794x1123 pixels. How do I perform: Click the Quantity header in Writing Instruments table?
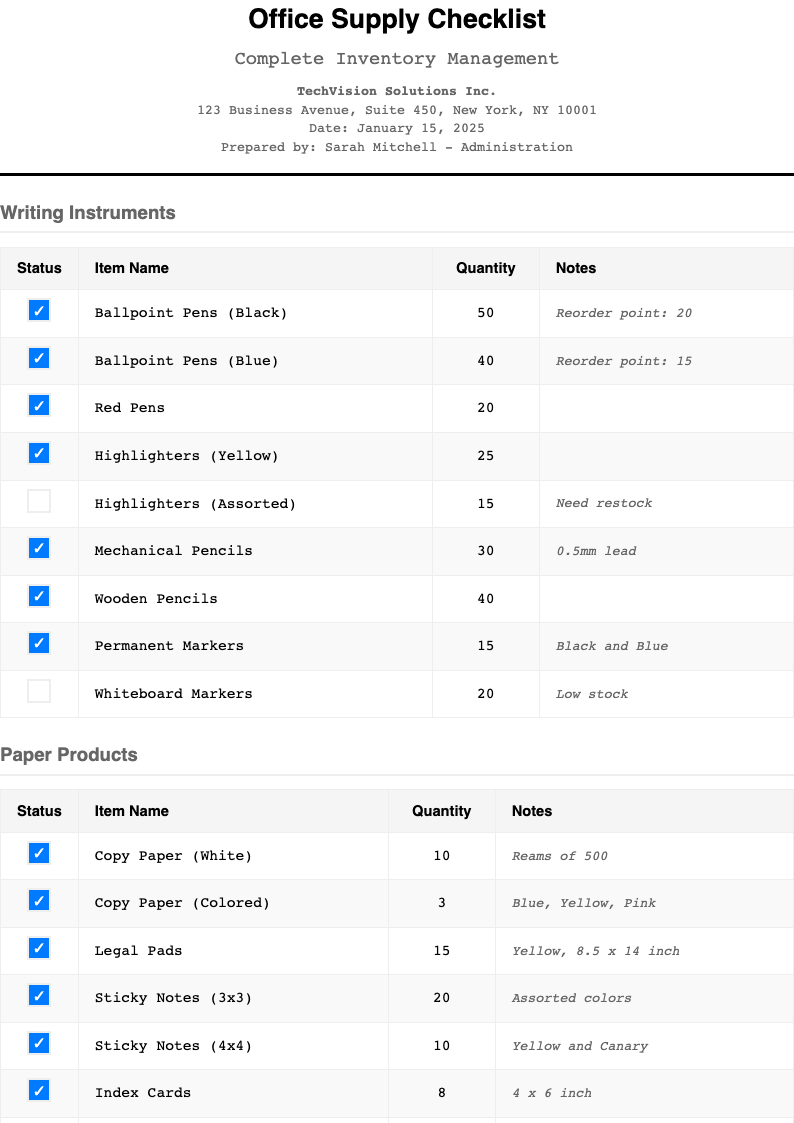pyautogui.click(x=485, y=268)
